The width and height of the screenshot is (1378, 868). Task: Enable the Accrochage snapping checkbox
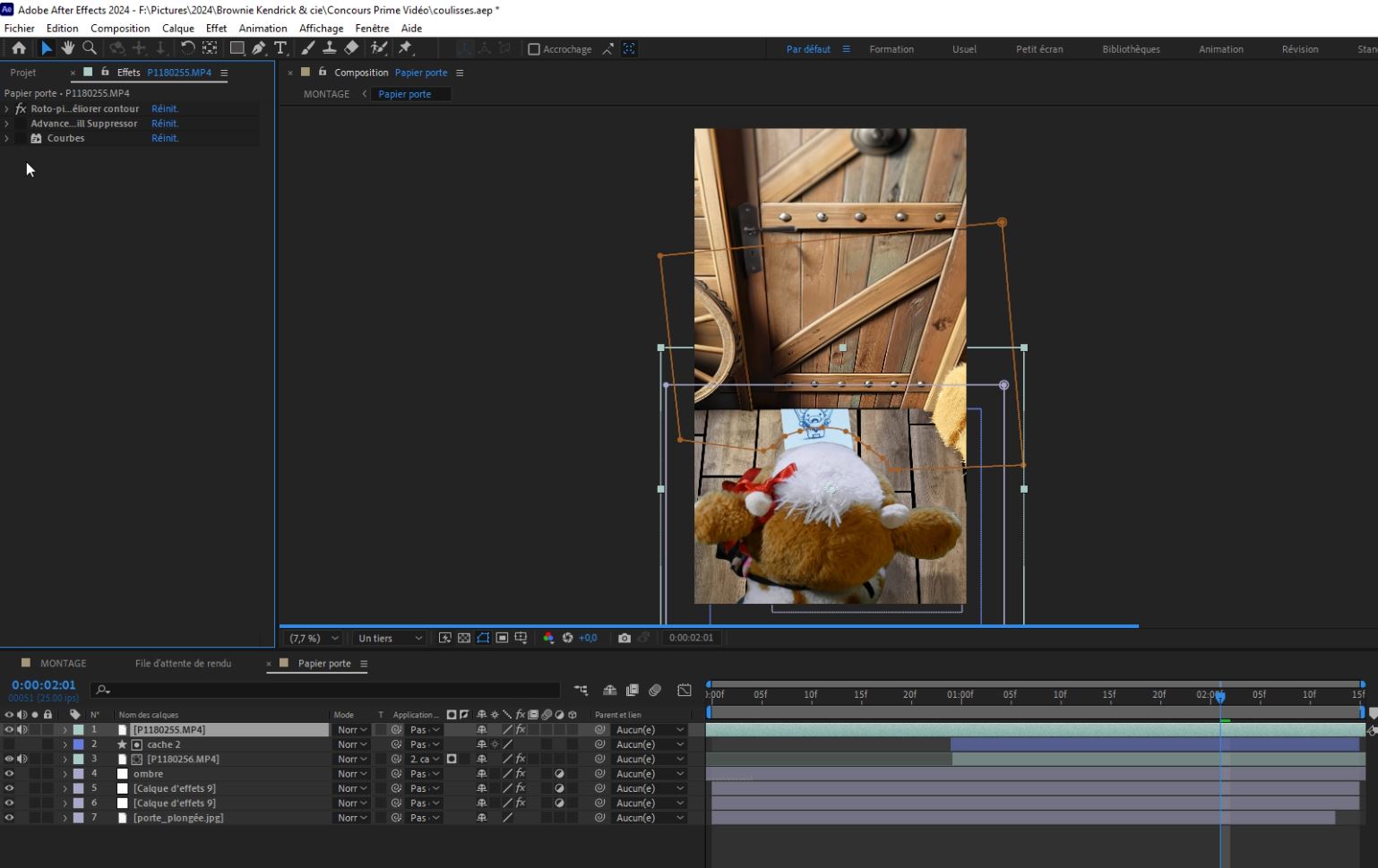tap(534, 49)
